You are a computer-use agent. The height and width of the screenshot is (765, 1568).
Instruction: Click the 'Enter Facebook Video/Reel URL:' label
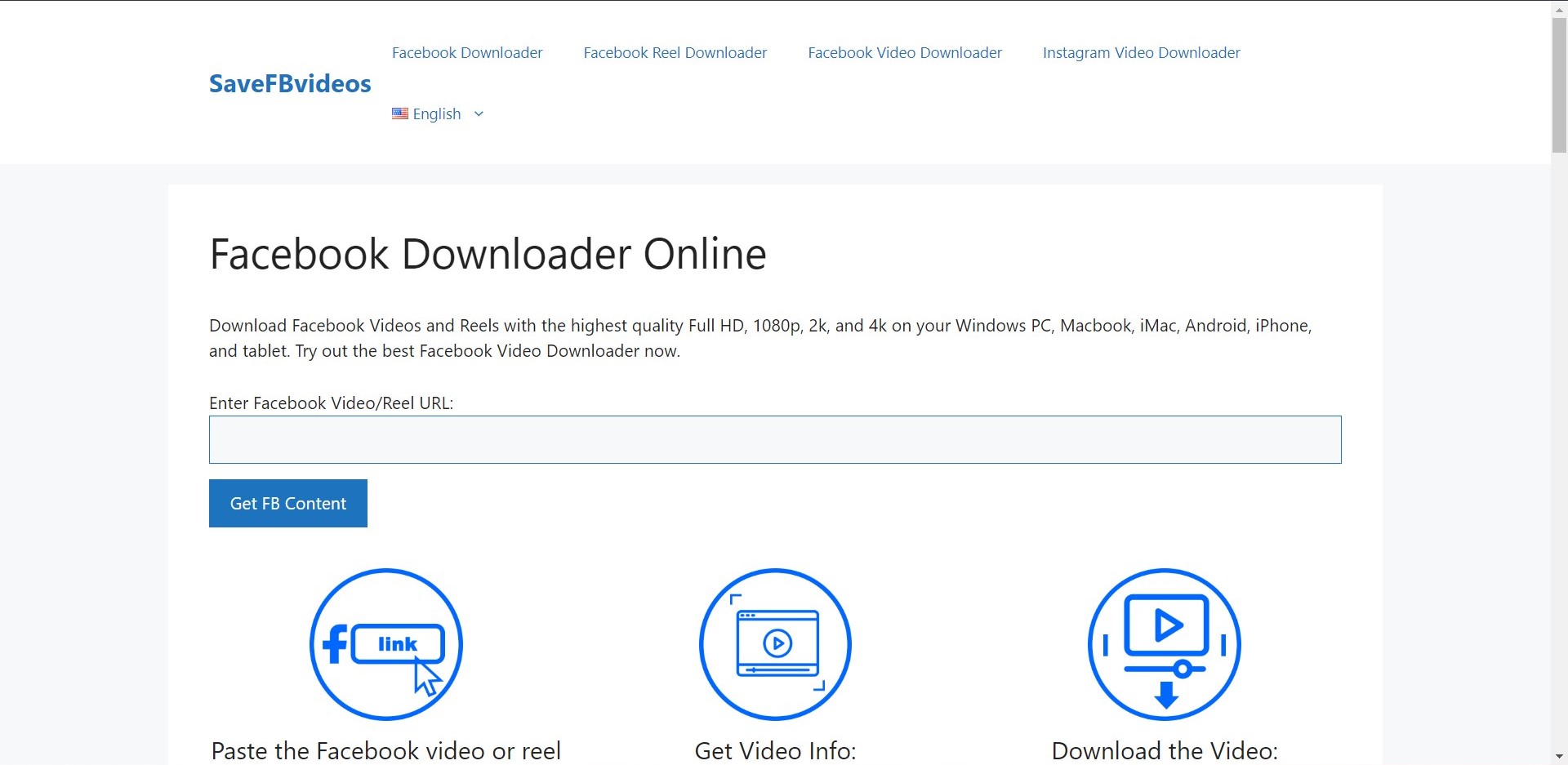click(x=331, y=403)
